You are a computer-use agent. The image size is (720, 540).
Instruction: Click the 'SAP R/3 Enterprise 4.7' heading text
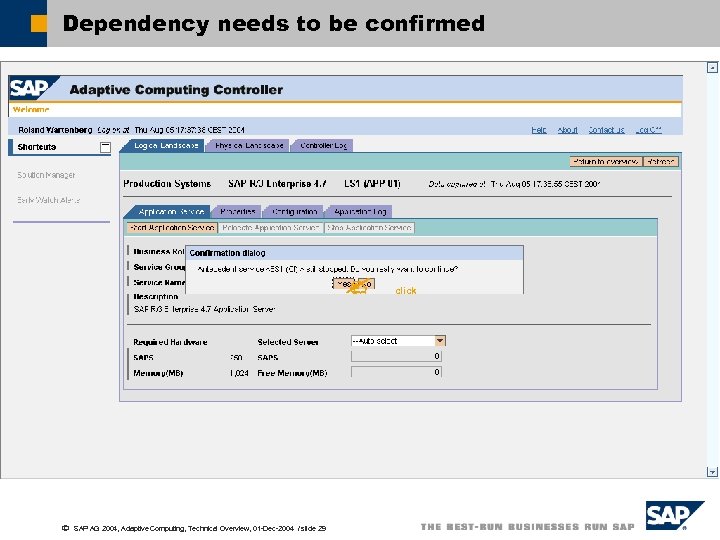point(277,184)
